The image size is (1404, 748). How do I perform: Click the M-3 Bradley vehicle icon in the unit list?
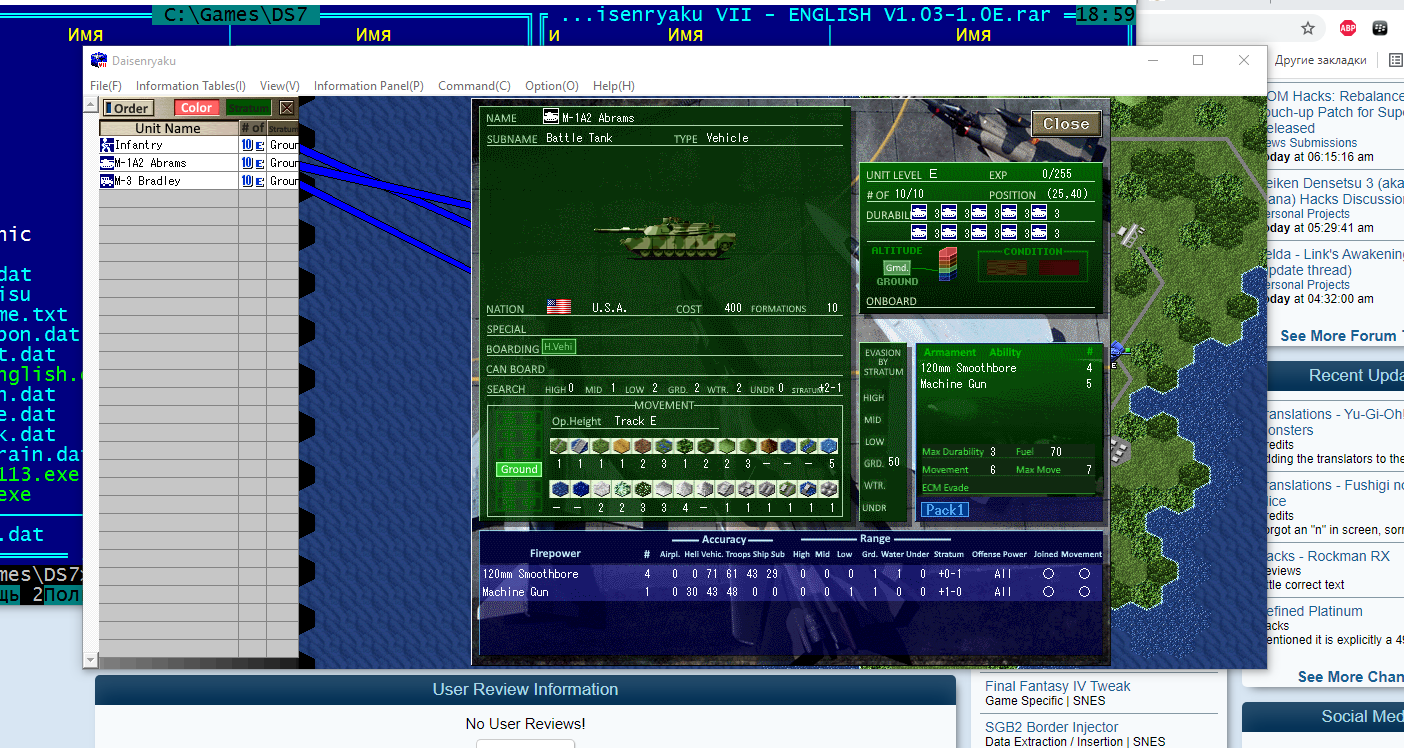(107, 181)
